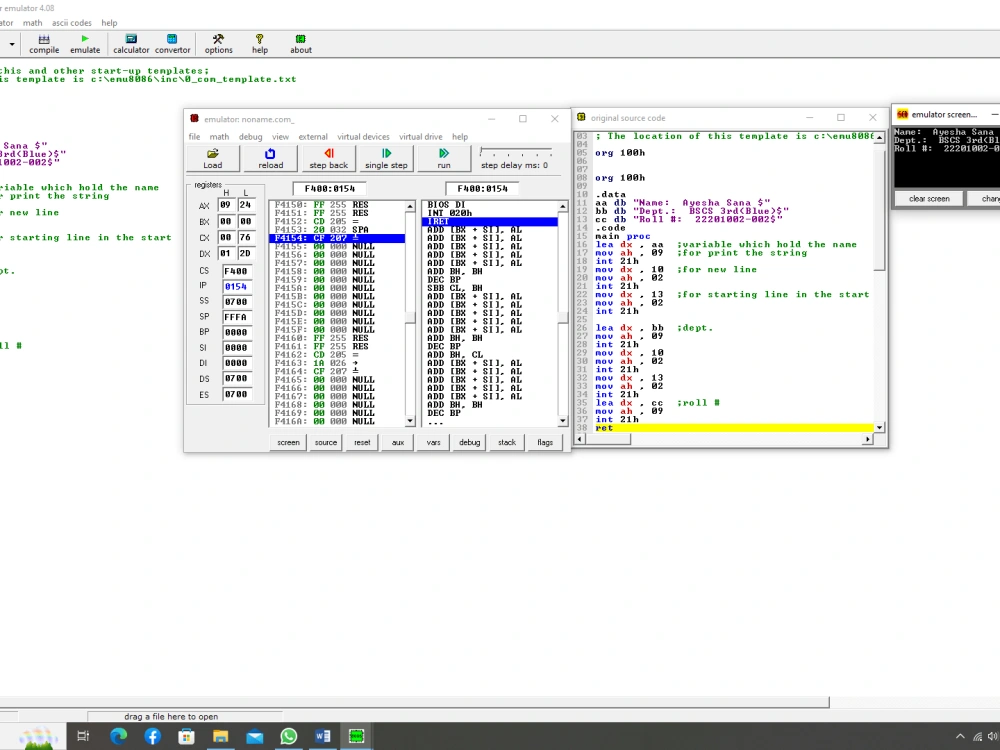This screenshot has width=1000, height=750.
Task: Open Microsoft Store from the taskbar
Action: [x=186, y=736]
